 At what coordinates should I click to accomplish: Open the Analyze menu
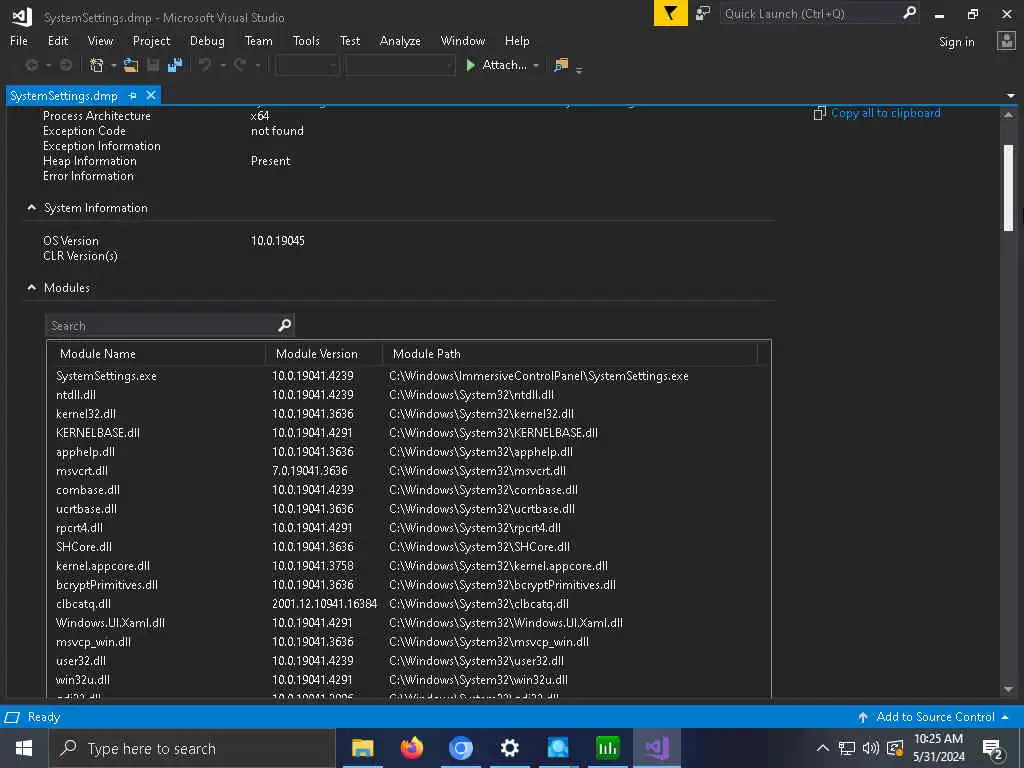pyautogui.click(x=400, y=40)
